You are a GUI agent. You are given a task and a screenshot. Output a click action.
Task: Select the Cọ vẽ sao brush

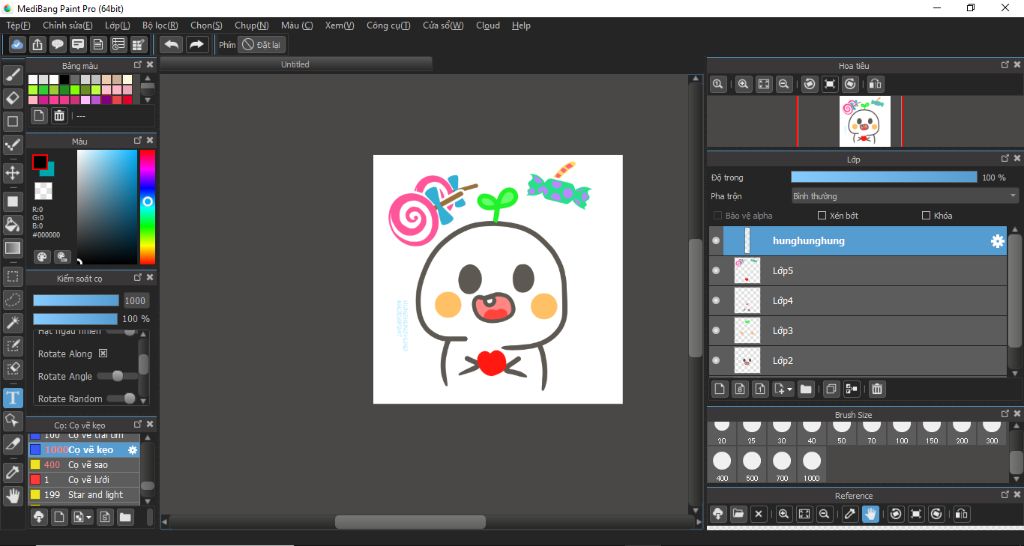[x=90, y=465]
